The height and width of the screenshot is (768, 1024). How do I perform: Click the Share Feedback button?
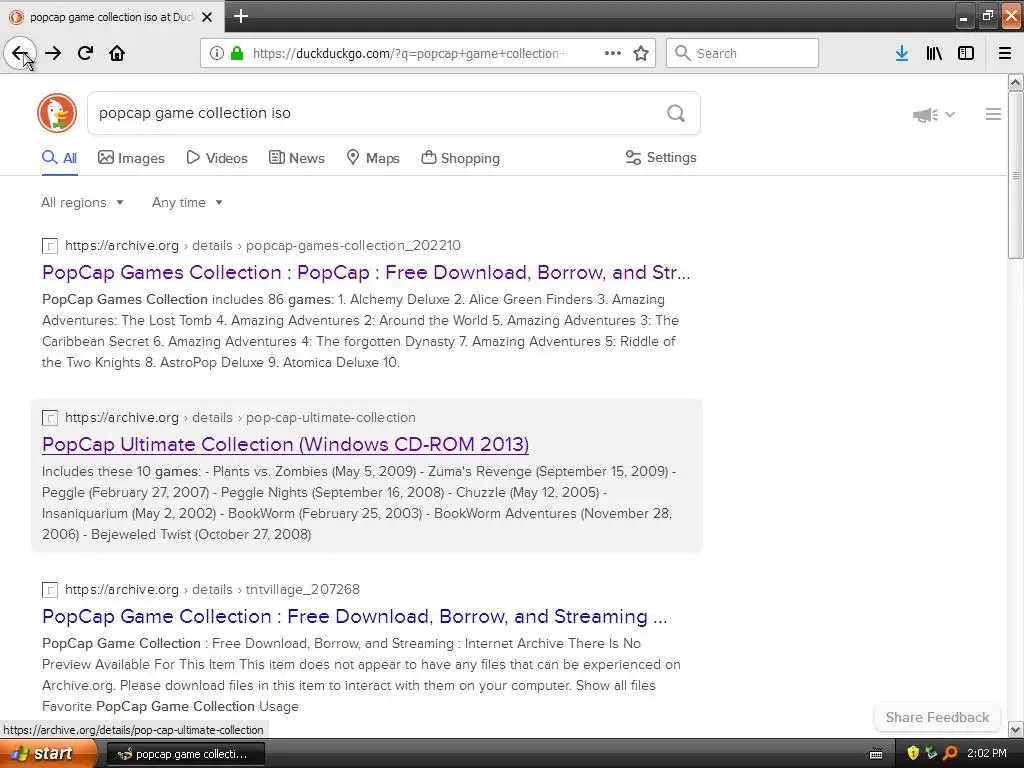coord(937,717)
